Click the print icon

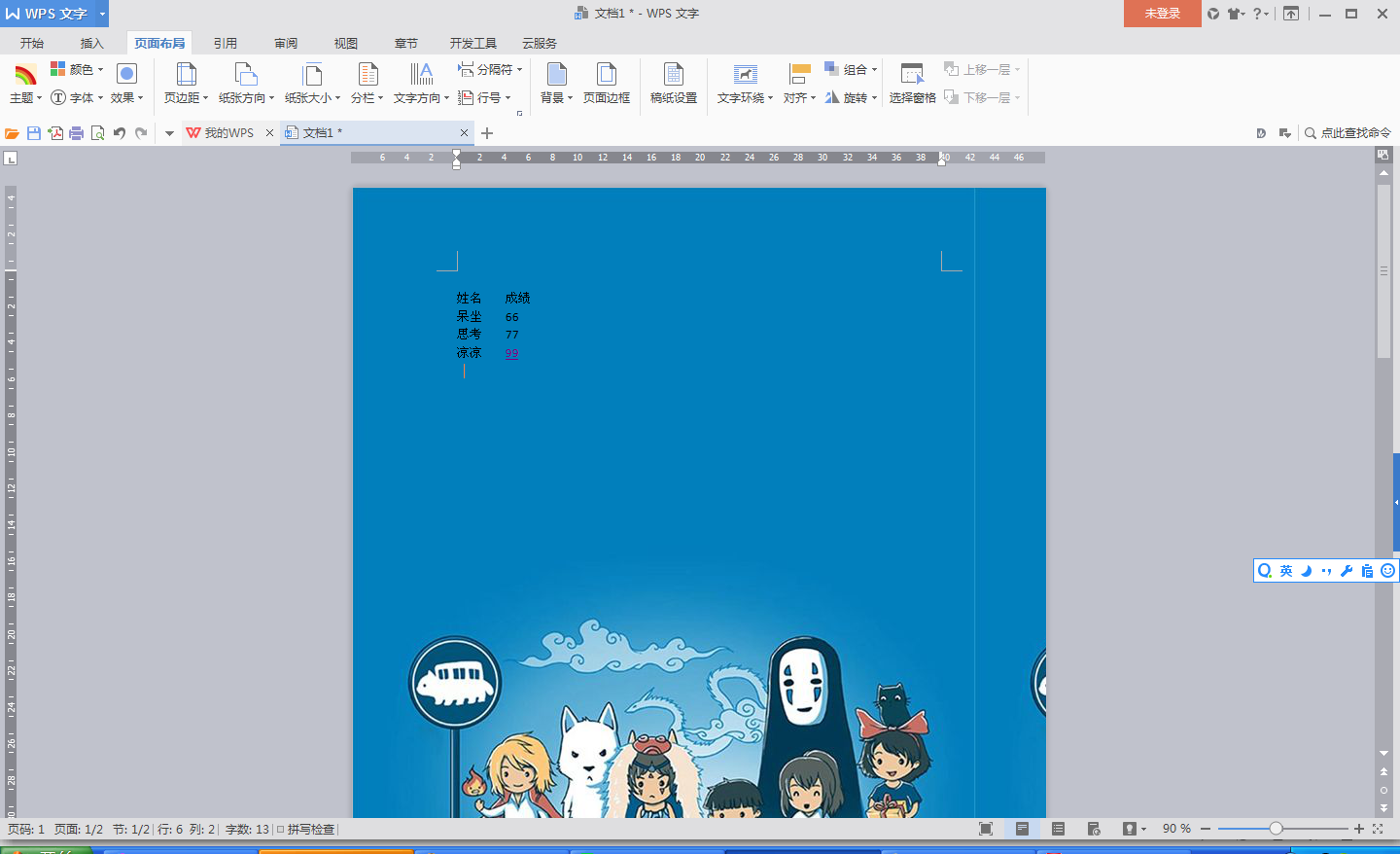click(77, 133)
